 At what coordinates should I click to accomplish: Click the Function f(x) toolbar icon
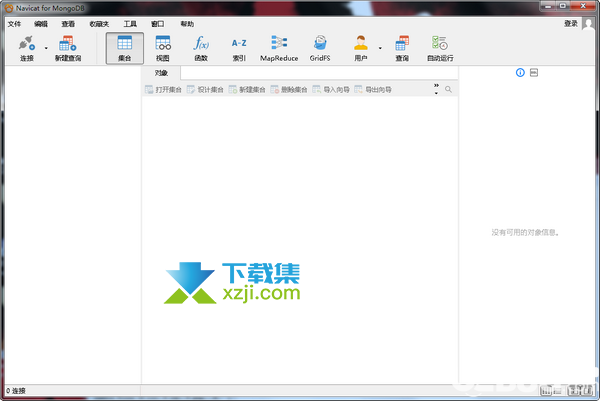click(x=201, y=48)
